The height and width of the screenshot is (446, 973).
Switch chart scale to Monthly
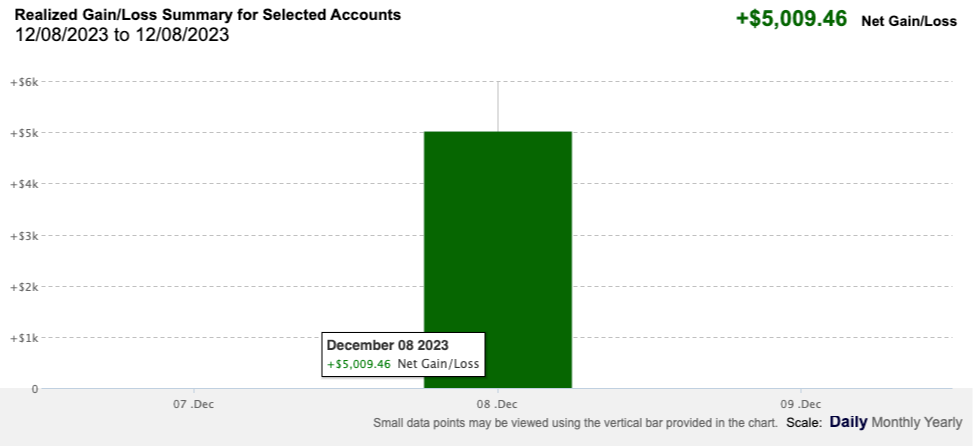(x=893, y=423)
